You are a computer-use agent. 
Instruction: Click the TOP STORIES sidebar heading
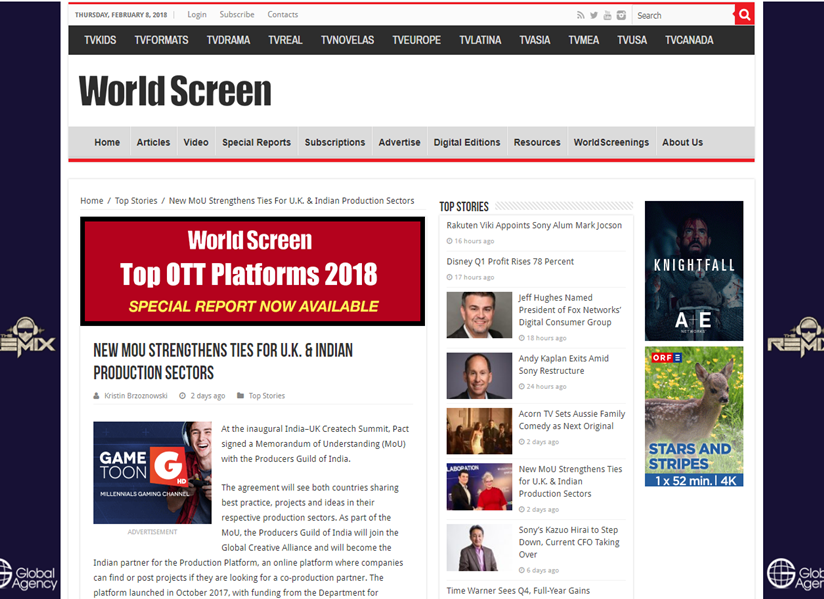[x=464, y=206]
